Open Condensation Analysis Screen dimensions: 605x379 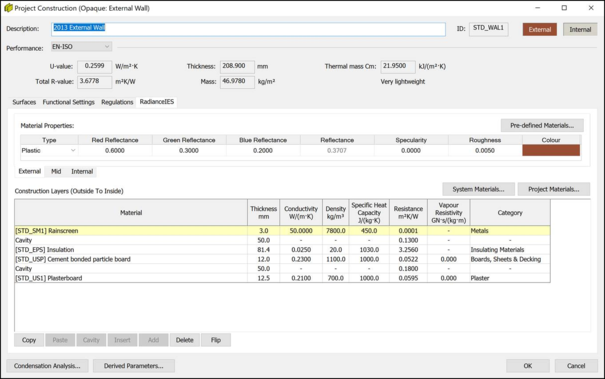point(47,366)
